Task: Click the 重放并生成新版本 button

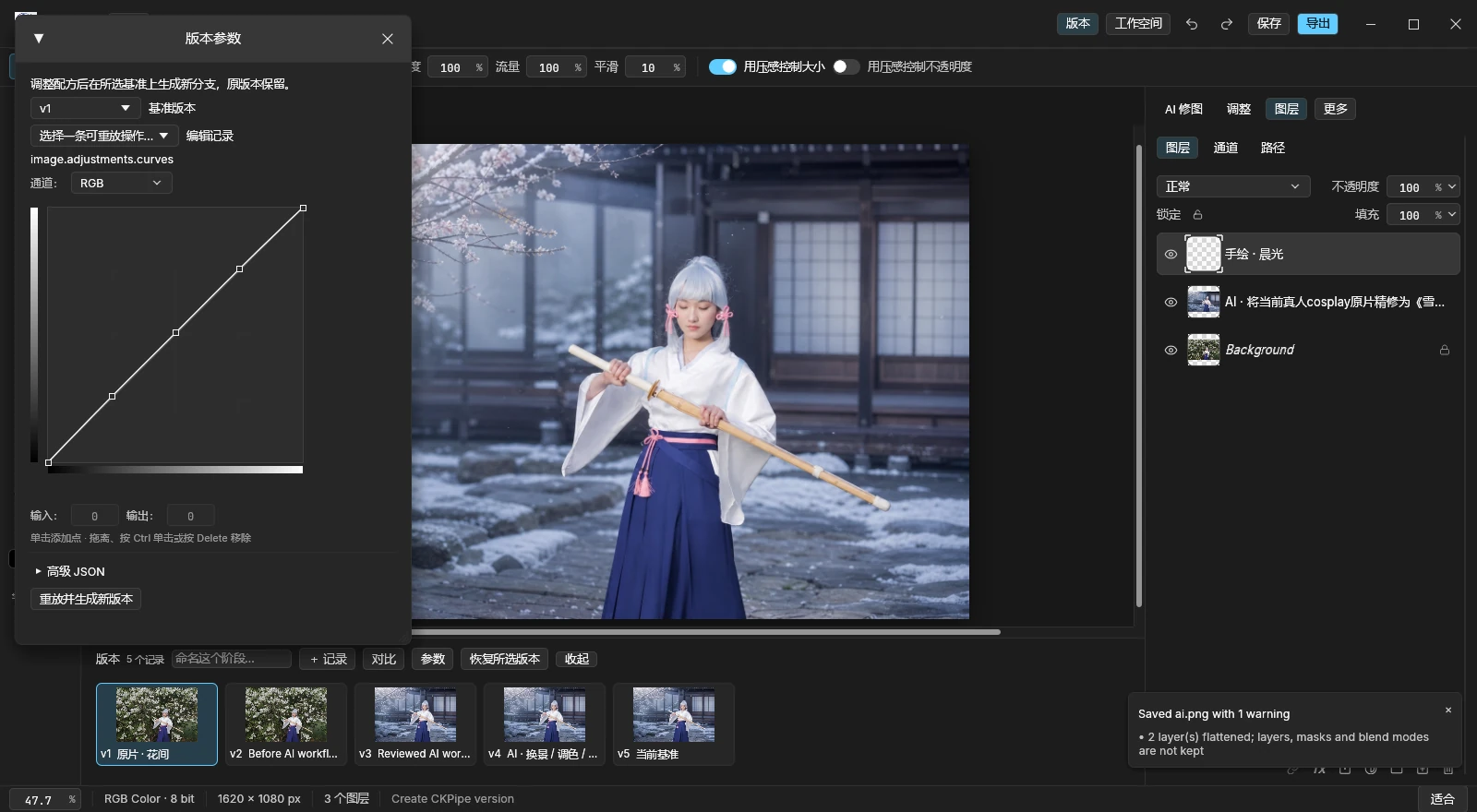Action: point(86,599)
